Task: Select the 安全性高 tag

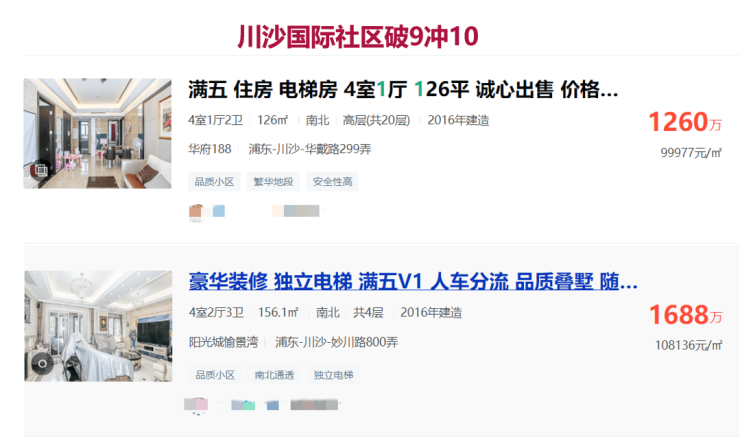Action: point(333,182)
